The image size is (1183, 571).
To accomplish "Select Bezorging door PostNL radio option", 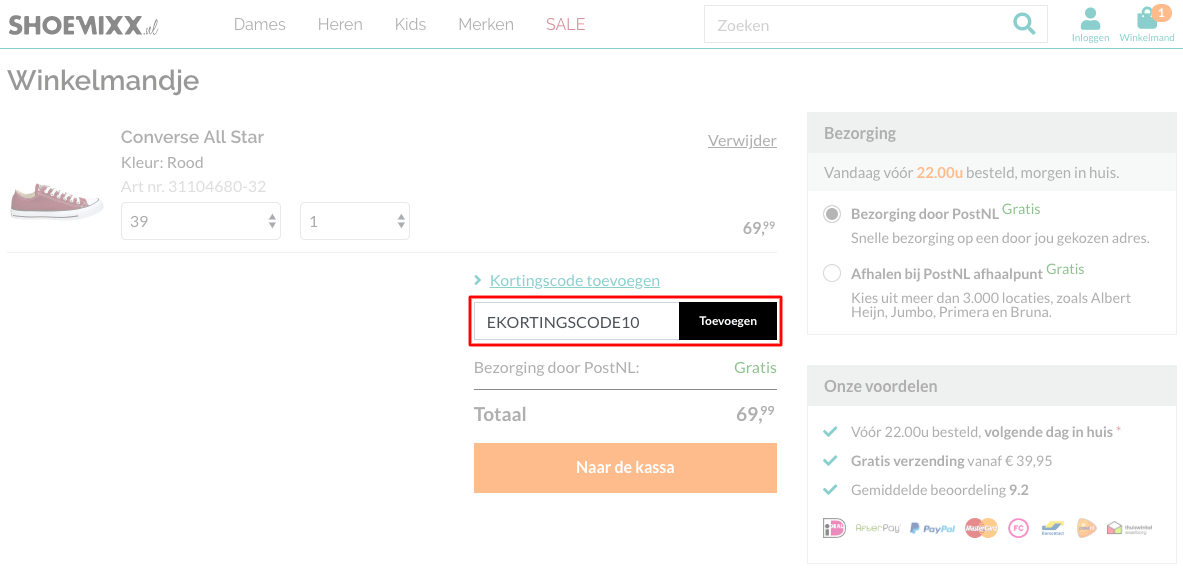I will (832, 214).
